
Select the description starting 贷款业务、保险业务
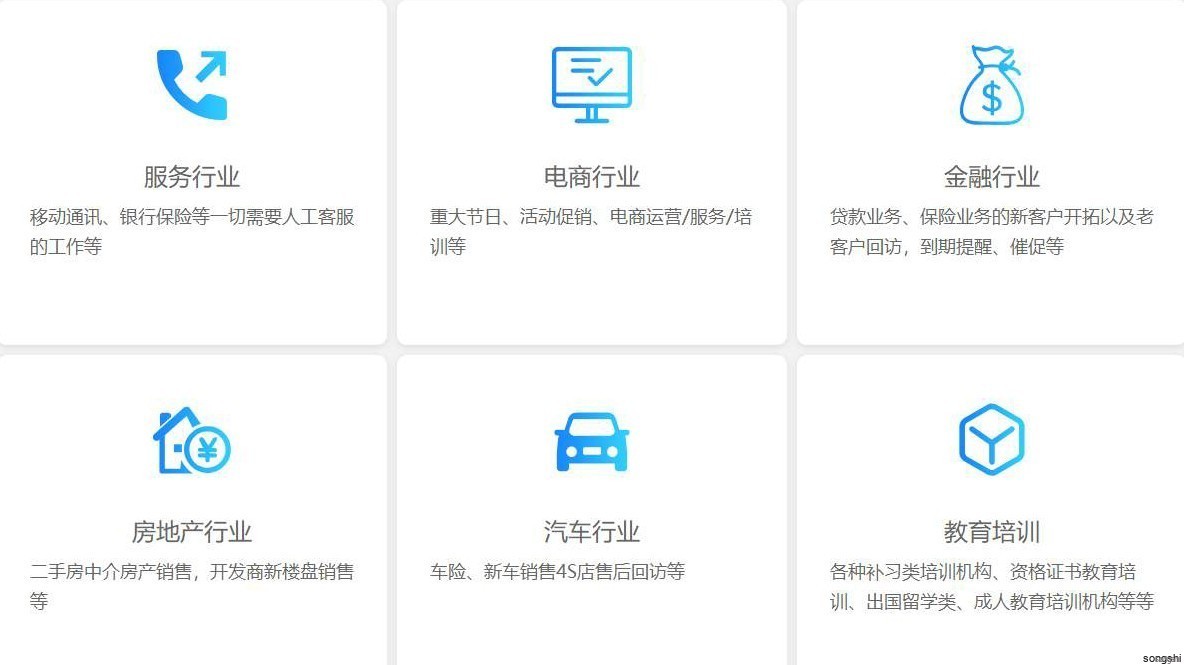coord(991,232)
